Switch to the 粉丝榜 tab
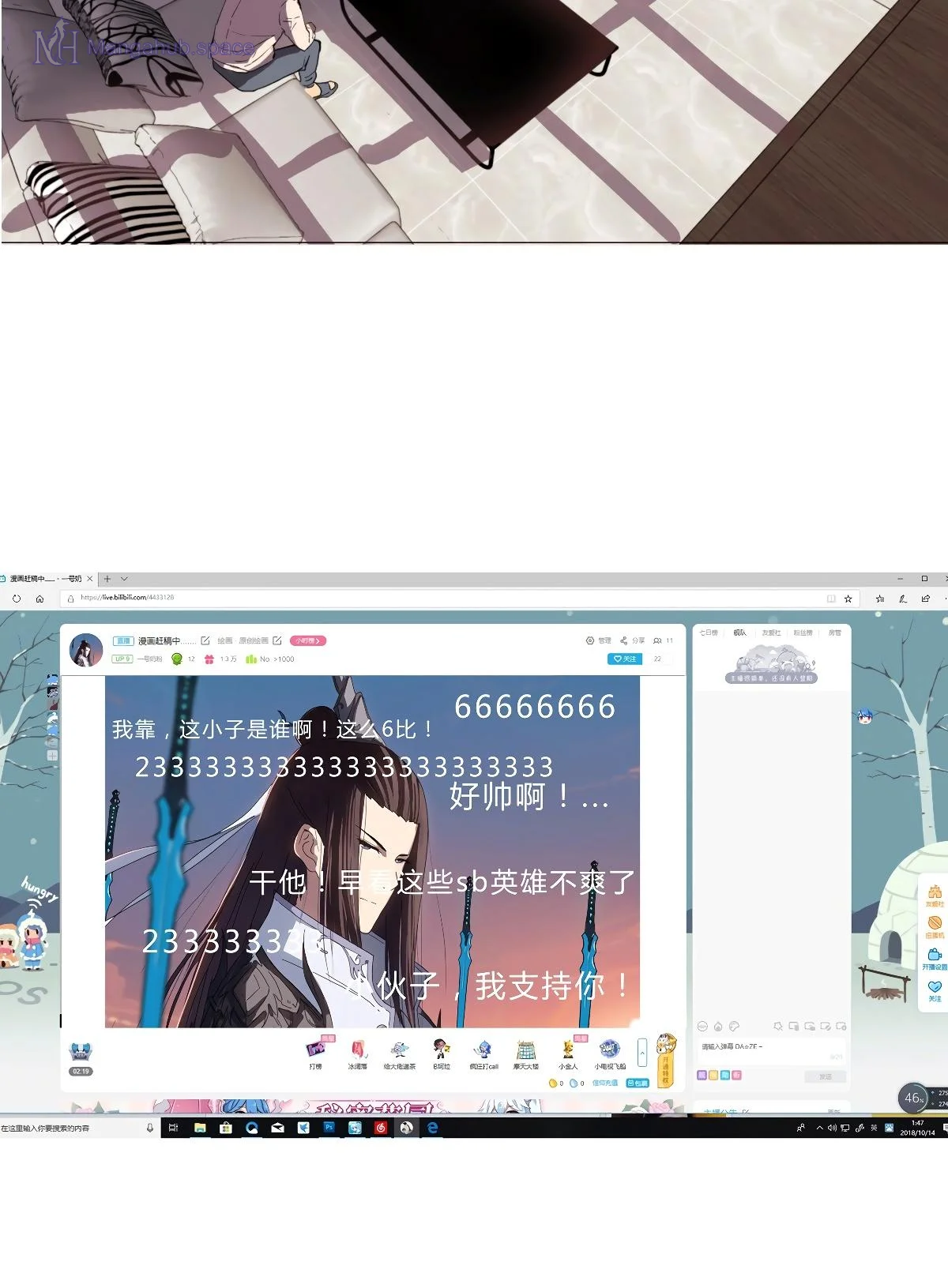Viewport: 948px width, 1288px height. point(803,633)
